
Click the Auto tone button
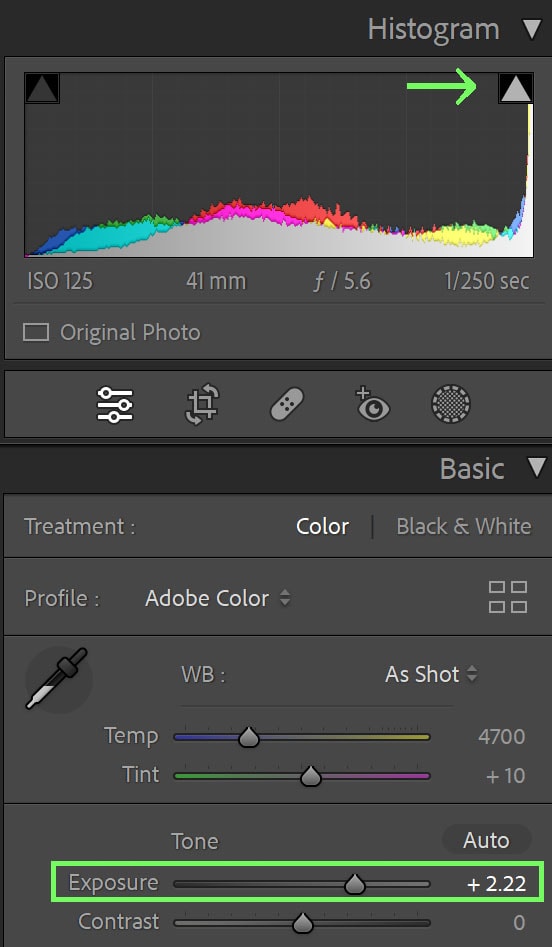486,840
